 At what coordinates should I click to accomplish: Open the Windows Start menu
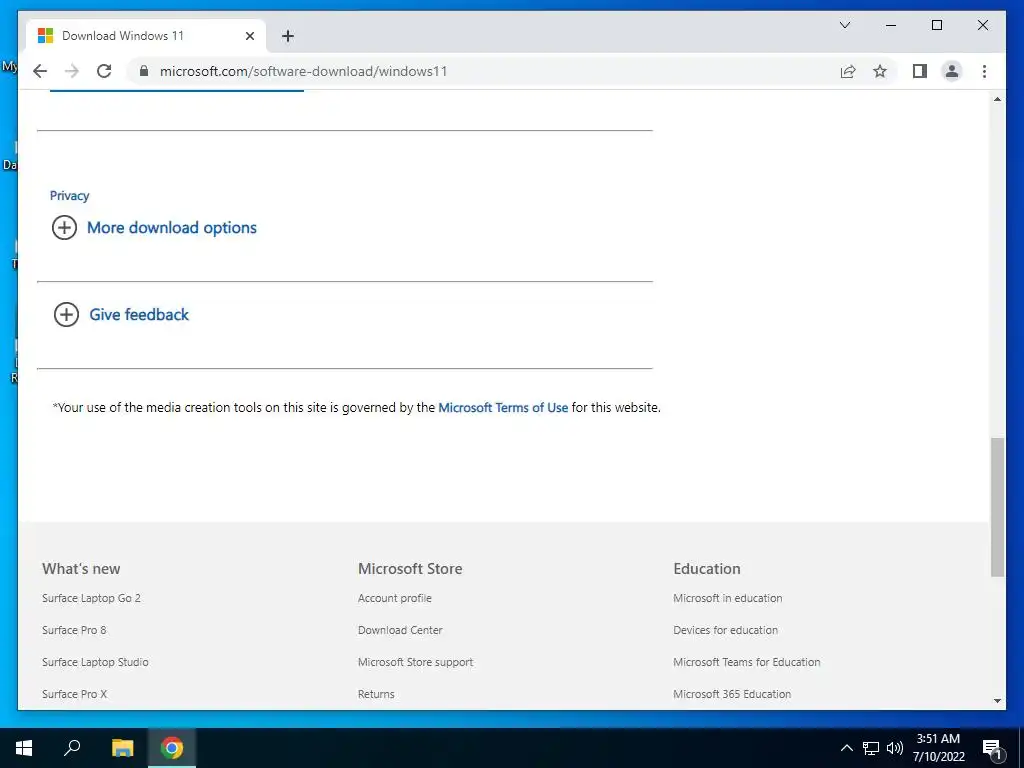pos(24,748)
